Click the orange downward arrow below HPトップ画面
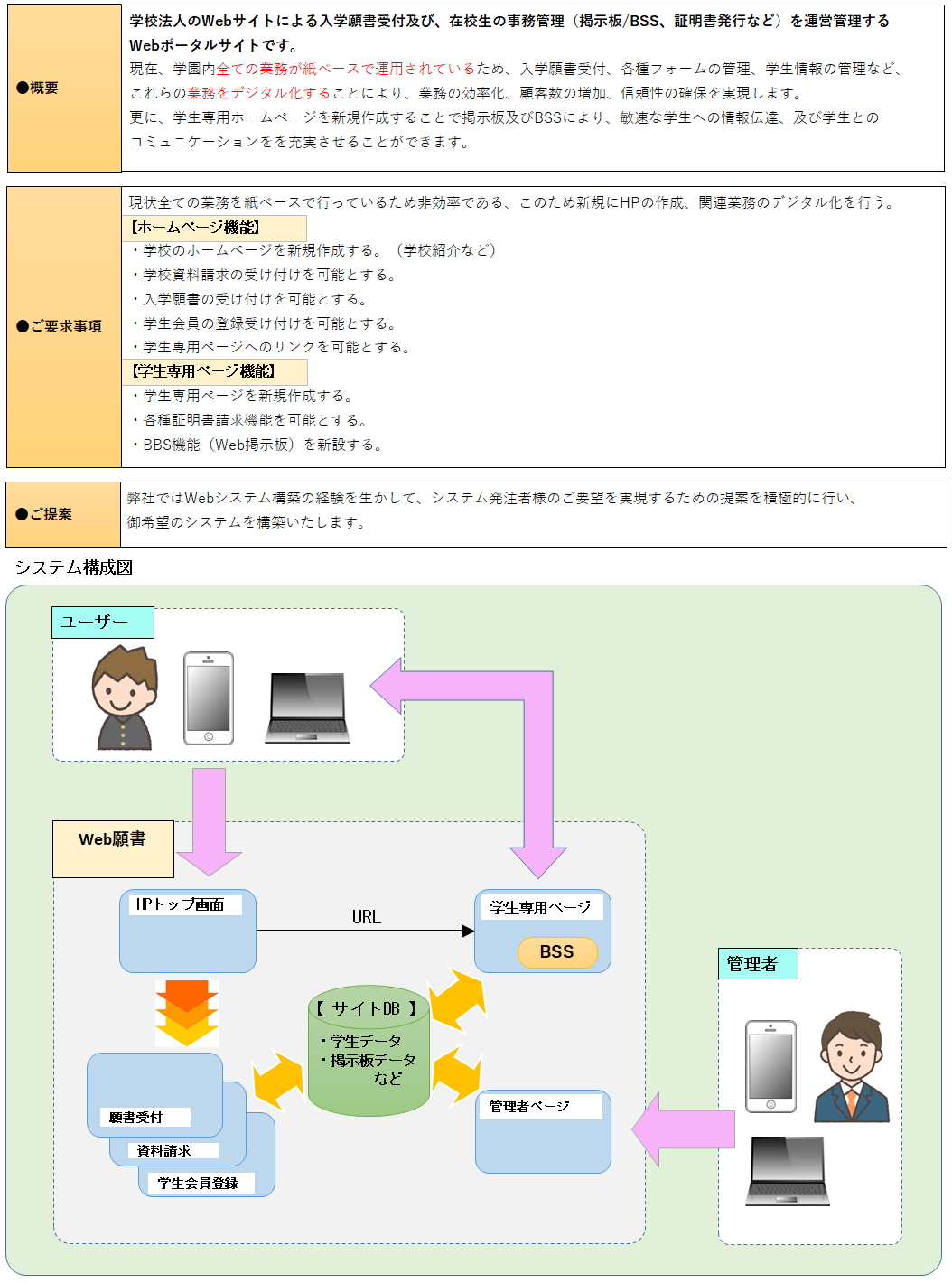The width and height of the screenshot is (952, 1283). point(187,1013)
